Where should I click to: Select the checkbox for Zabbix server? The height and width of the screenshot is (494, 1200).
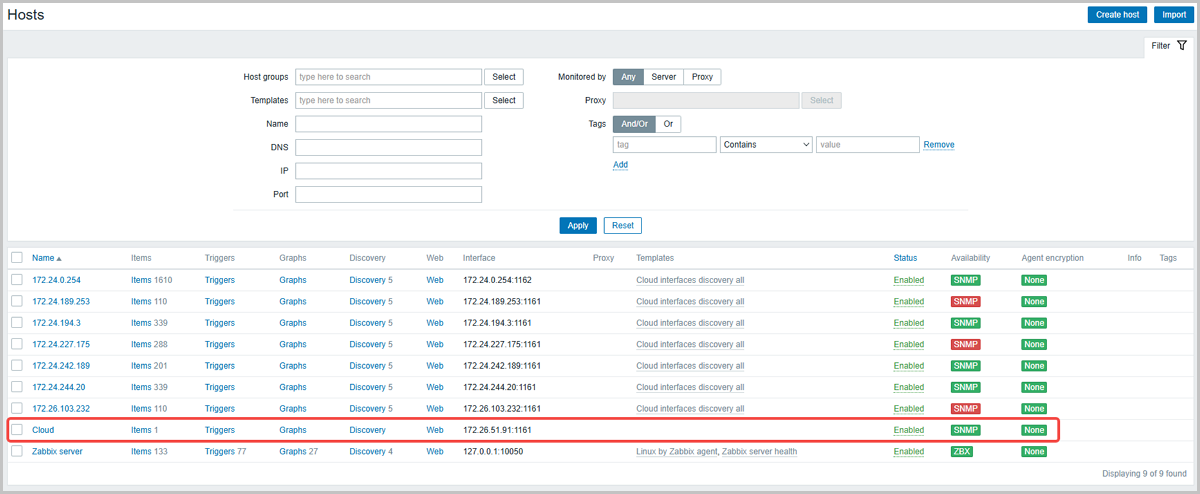tap(17, 451)
